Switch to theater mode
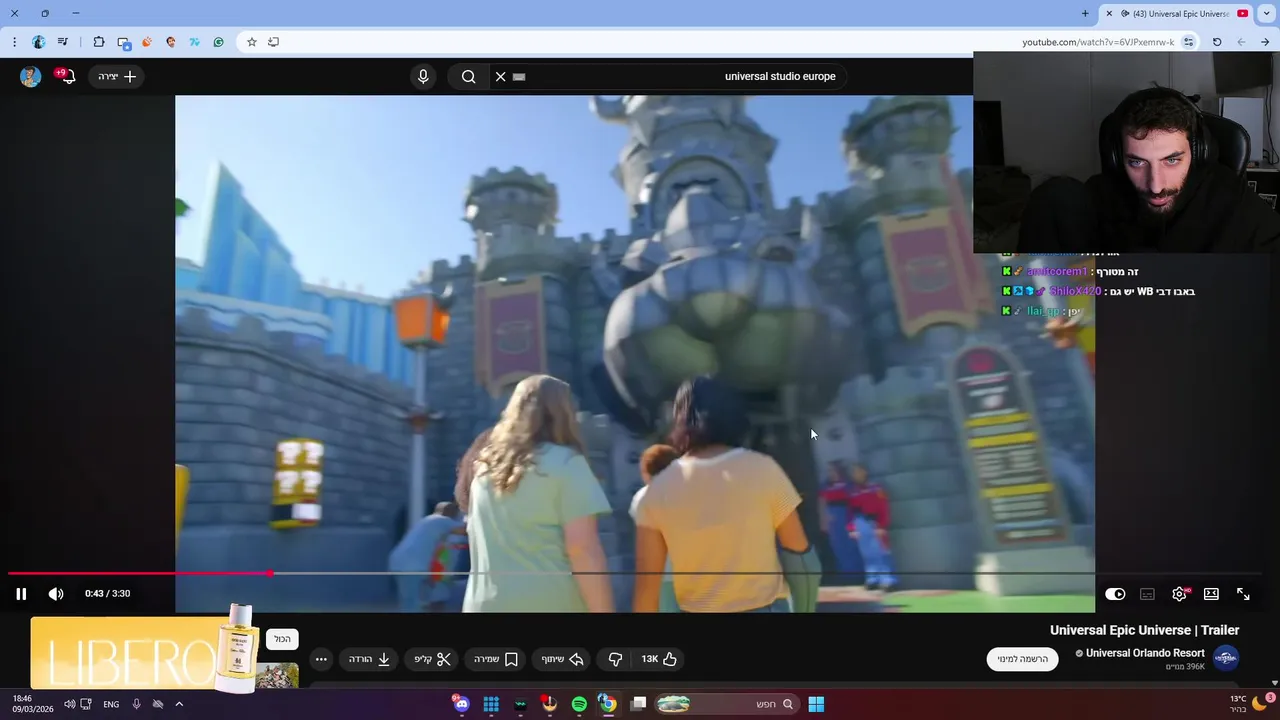 (1211, 594)
